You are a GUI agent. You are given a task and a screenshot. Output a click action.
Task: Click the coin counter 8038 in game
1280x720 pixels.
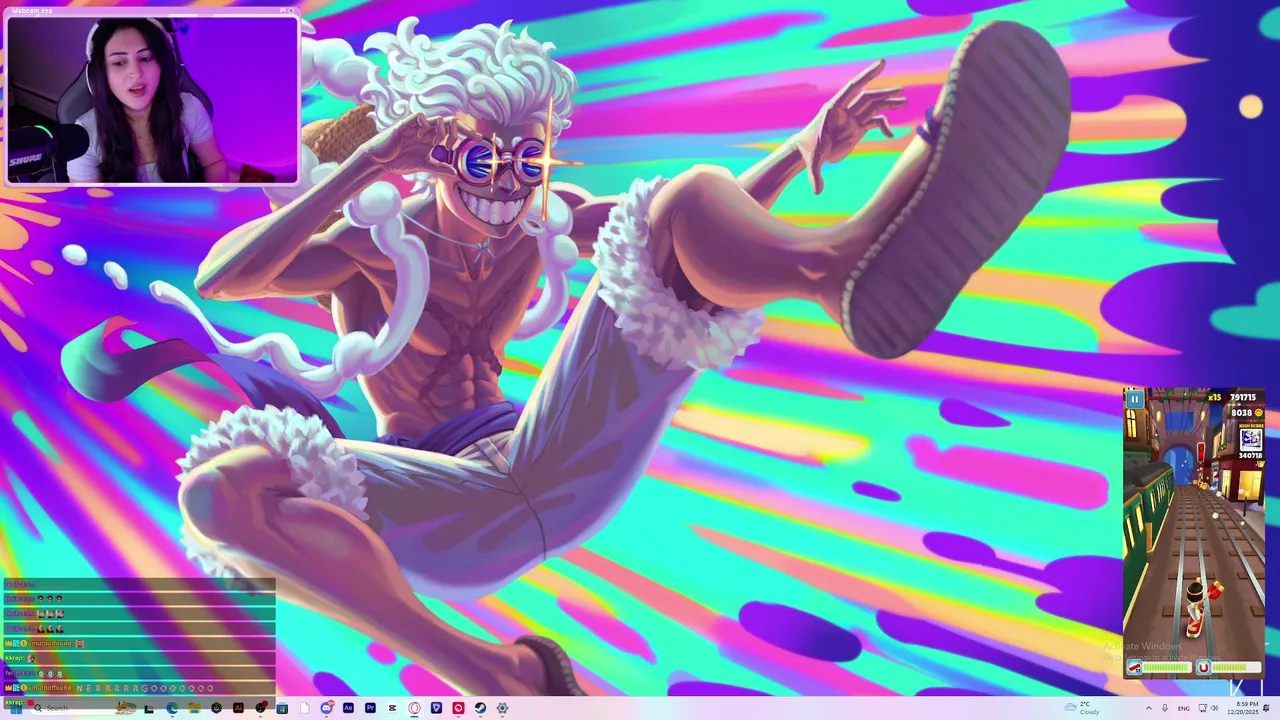pos(1242,413)
